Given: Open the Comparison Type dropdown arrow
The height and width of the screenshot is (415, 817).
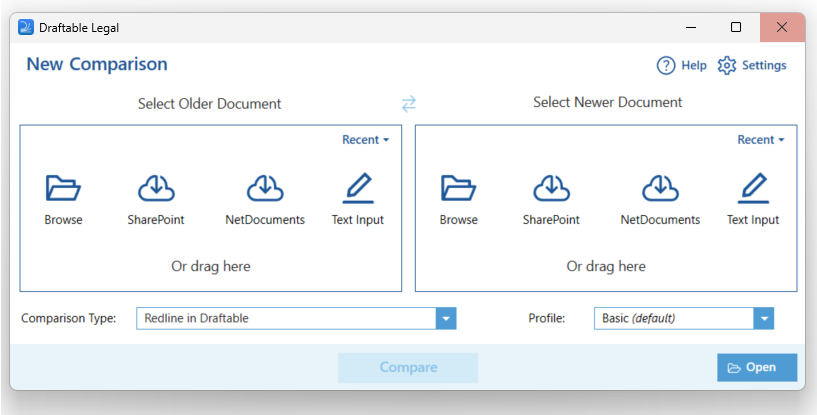Looking at the screenshot, I should [x=446, y=318].
